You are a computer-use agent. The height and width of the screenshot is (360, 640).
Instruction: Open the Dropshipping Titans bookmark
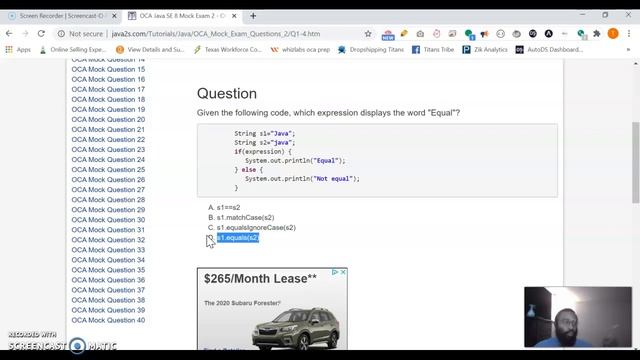tap(371, 49)
